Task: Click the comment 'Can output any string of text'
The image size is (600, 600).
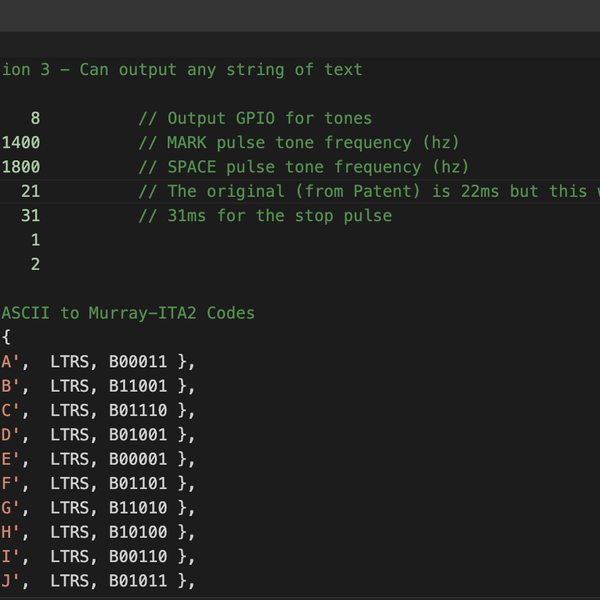Action: click(x=221, y=70)
